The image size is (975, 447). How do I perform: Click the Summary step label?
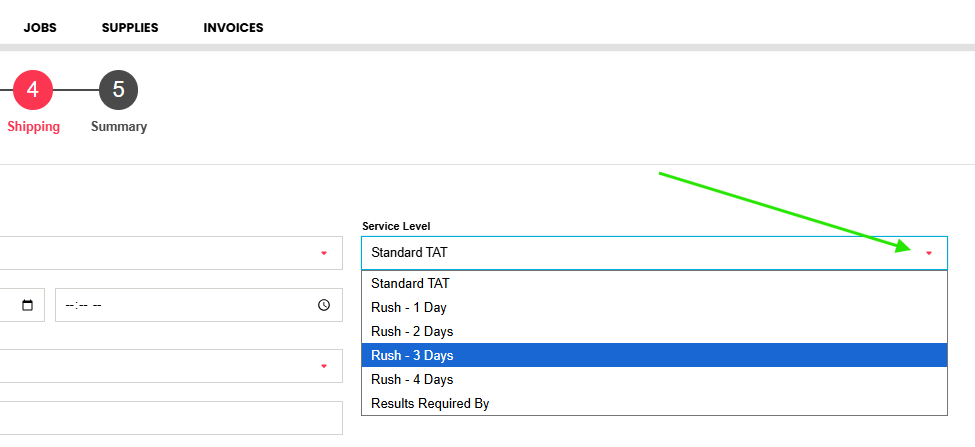point(119,127)
